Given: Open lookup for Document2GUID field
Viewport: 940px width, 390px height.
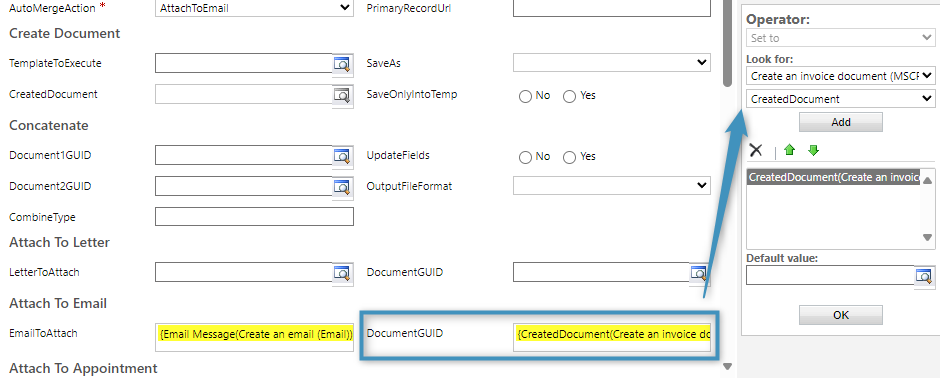Looking at the screenshot, I should click(342, 187).
